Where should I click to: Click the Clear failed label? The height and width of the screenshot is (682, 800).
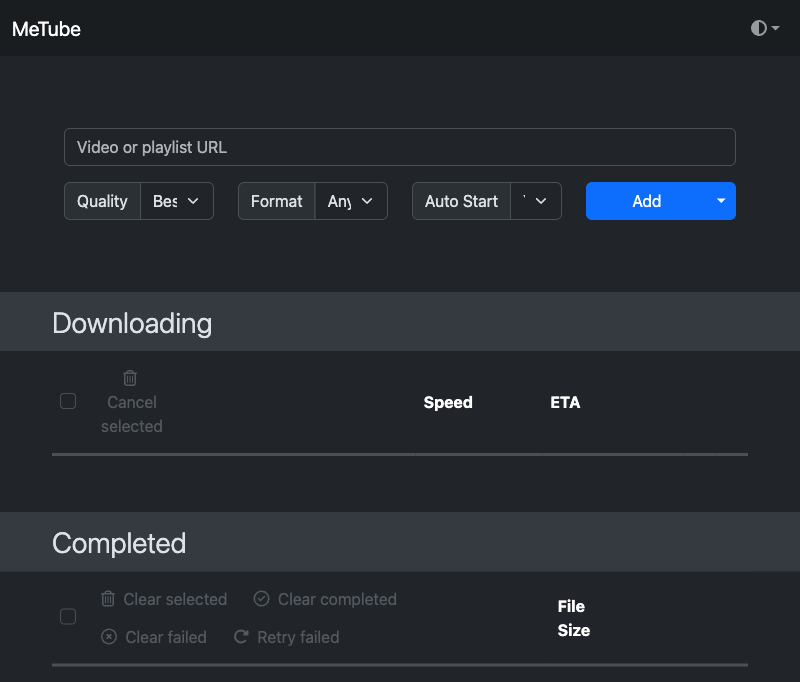coord(166,637)
